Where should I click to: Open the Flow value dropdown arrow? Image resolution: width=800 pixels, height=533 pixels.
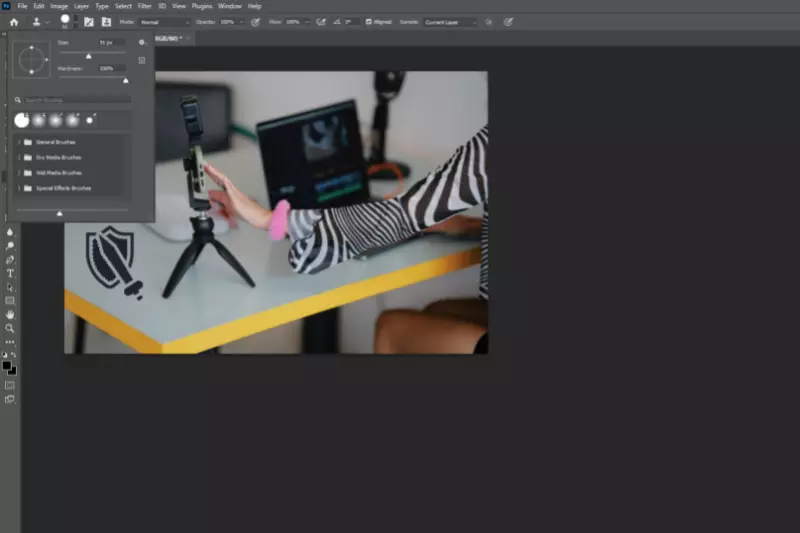tap(307, 22)
